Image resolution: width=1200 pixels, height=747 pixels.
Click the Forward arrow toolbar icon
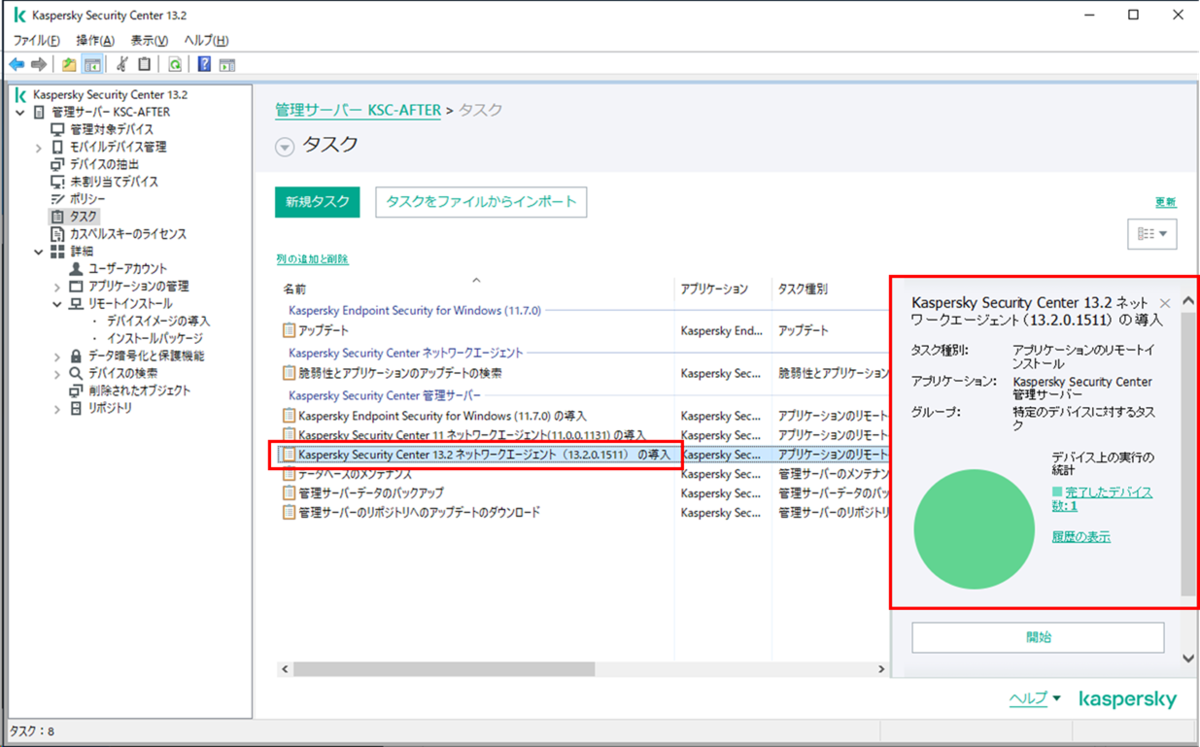[39, 64]
